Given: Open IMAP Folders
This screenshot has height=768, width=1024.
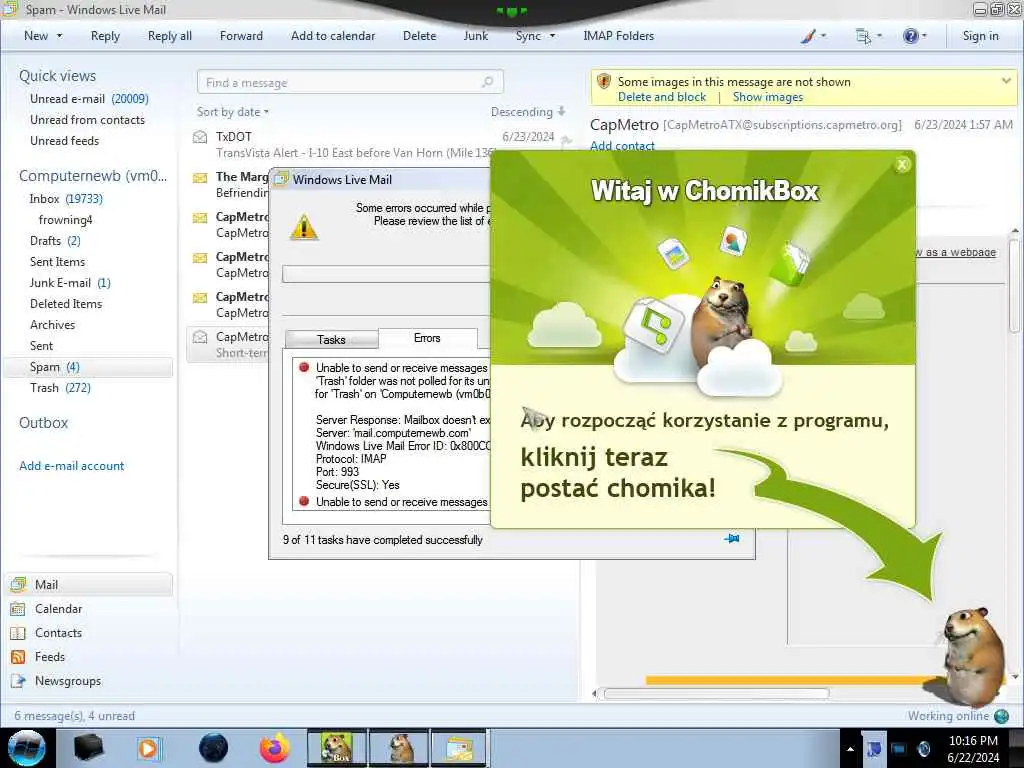Looking at the screenshot, I should coord(618,36).
